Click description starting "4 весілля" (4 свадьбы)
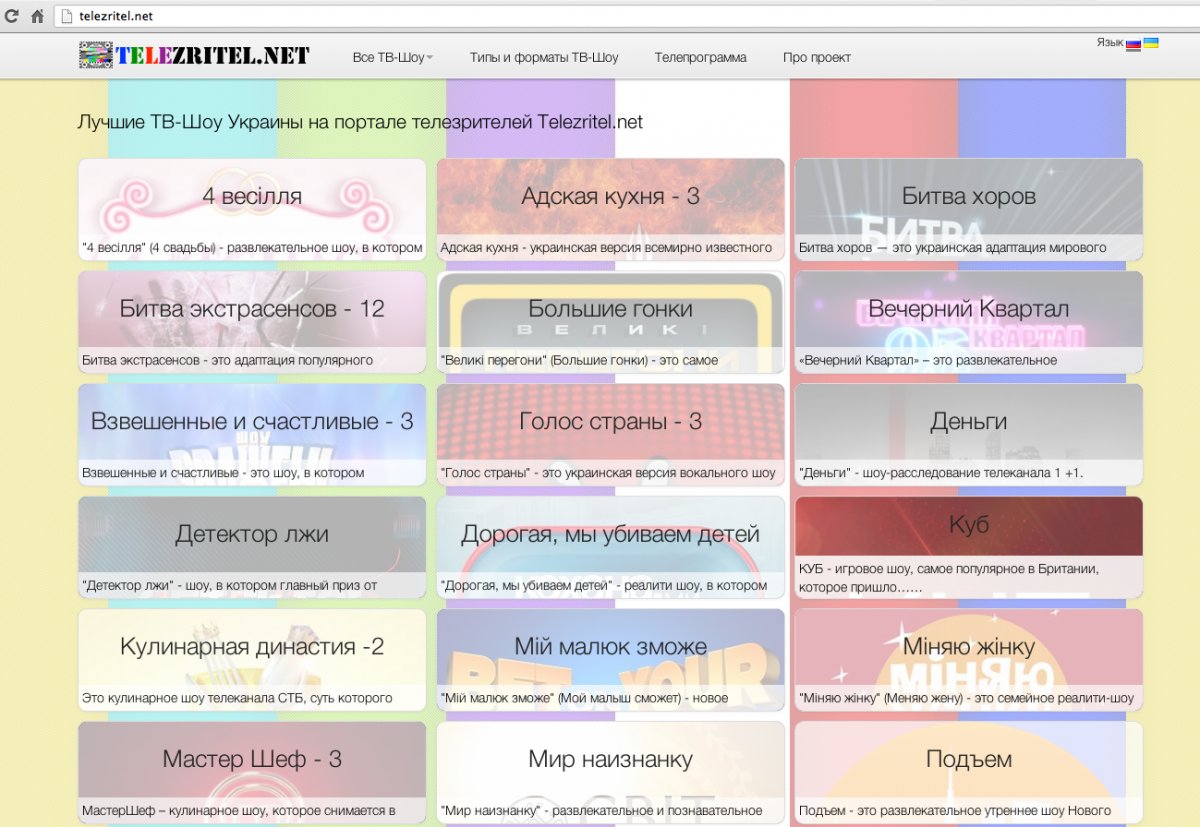This screenshot has height=827, width=1200. pyautogui.click(x=252, y=248)
